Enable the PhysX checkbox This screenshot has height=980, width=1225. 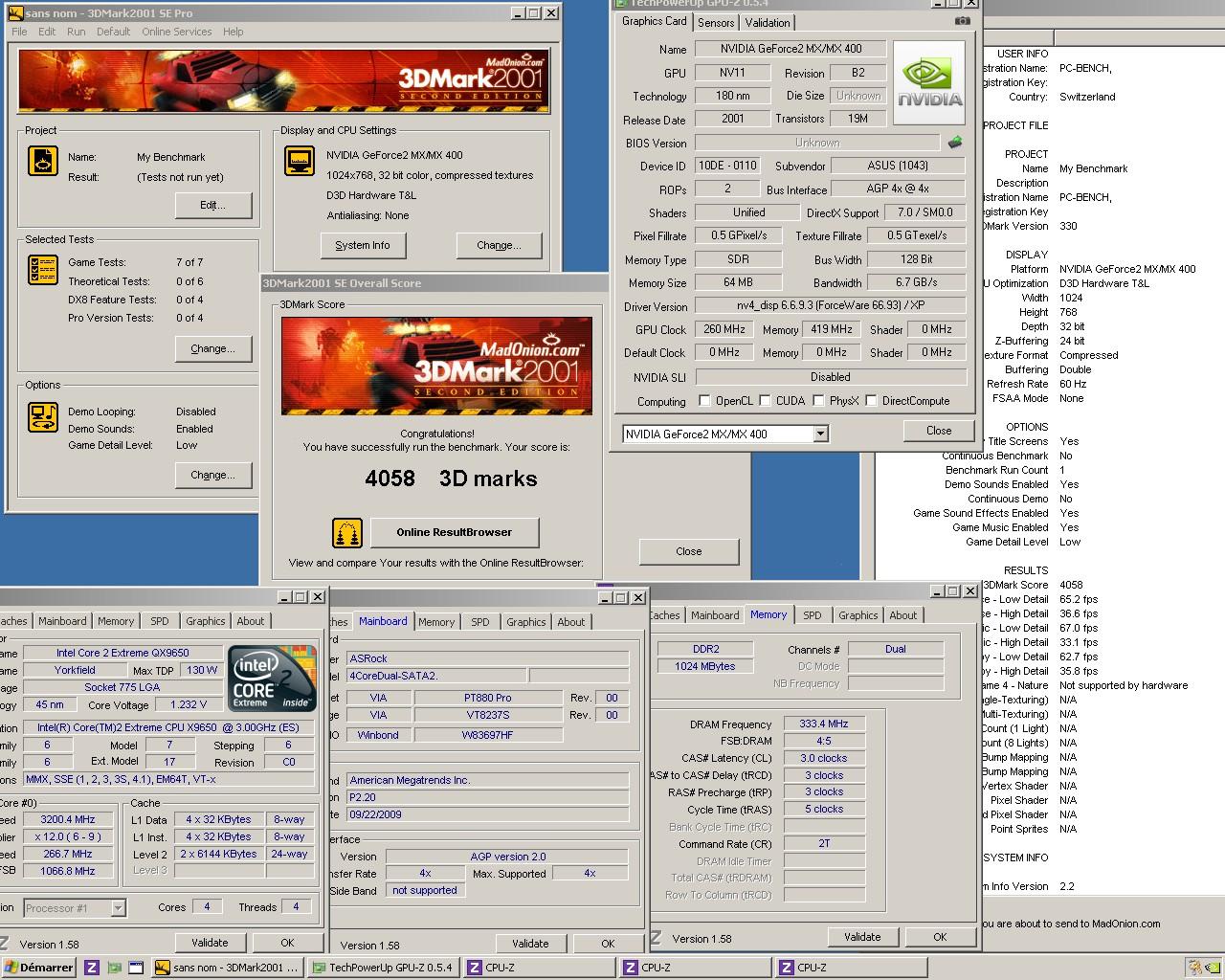(x=818, y=401)
